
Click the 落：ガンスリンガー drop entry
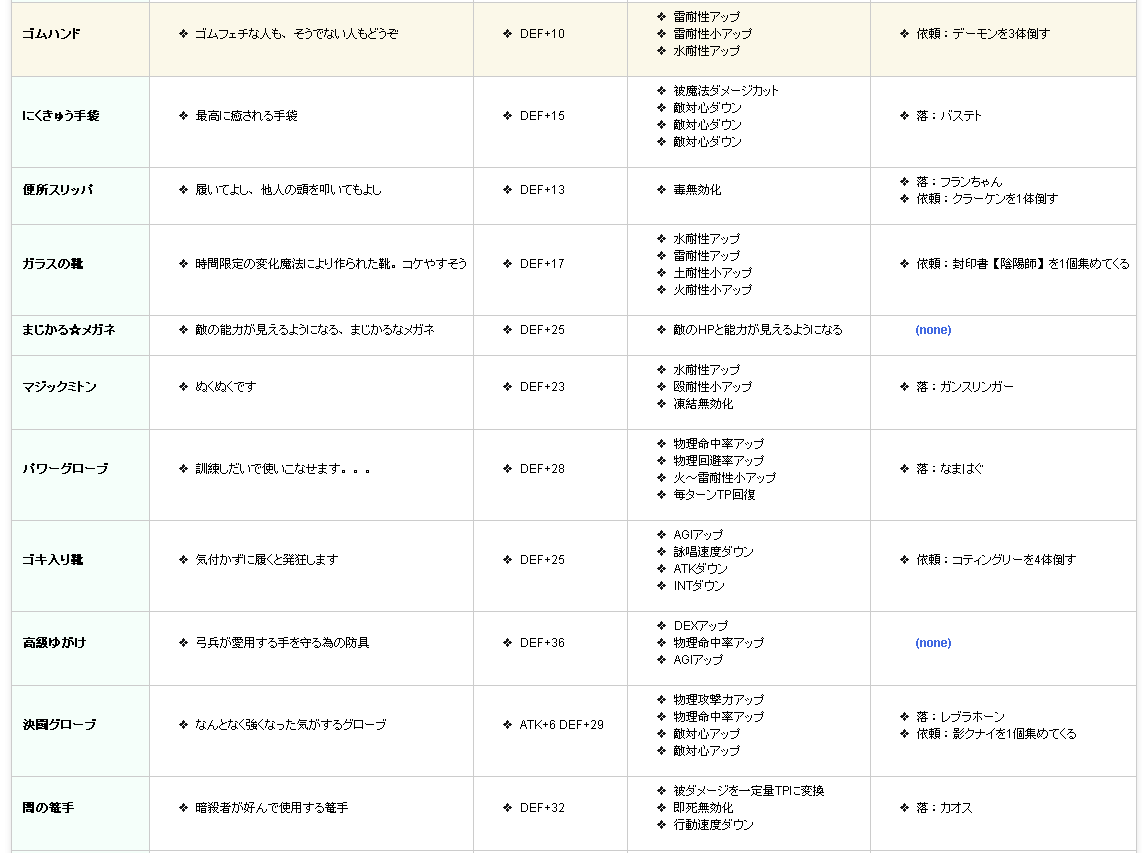point(964,387)
